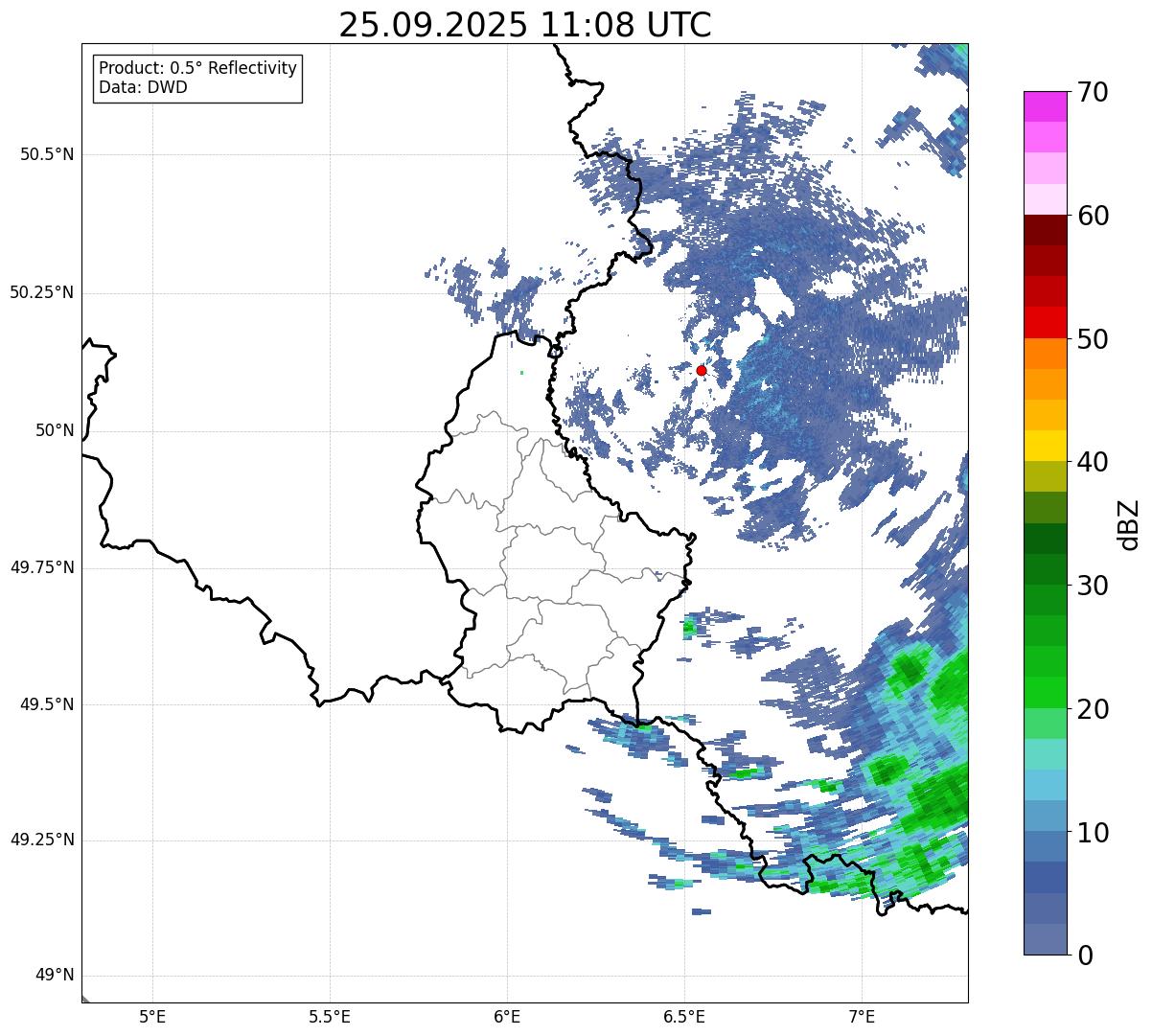Click the latitude label "50.5°N"
This screenshot has width=1152, height=1036.
[x=47, y=154]
